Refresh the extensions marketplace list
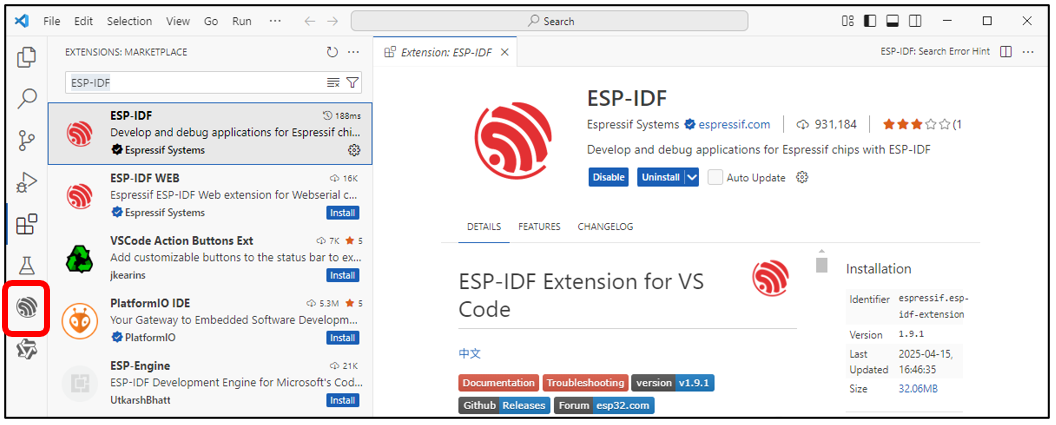 point(332,52)
